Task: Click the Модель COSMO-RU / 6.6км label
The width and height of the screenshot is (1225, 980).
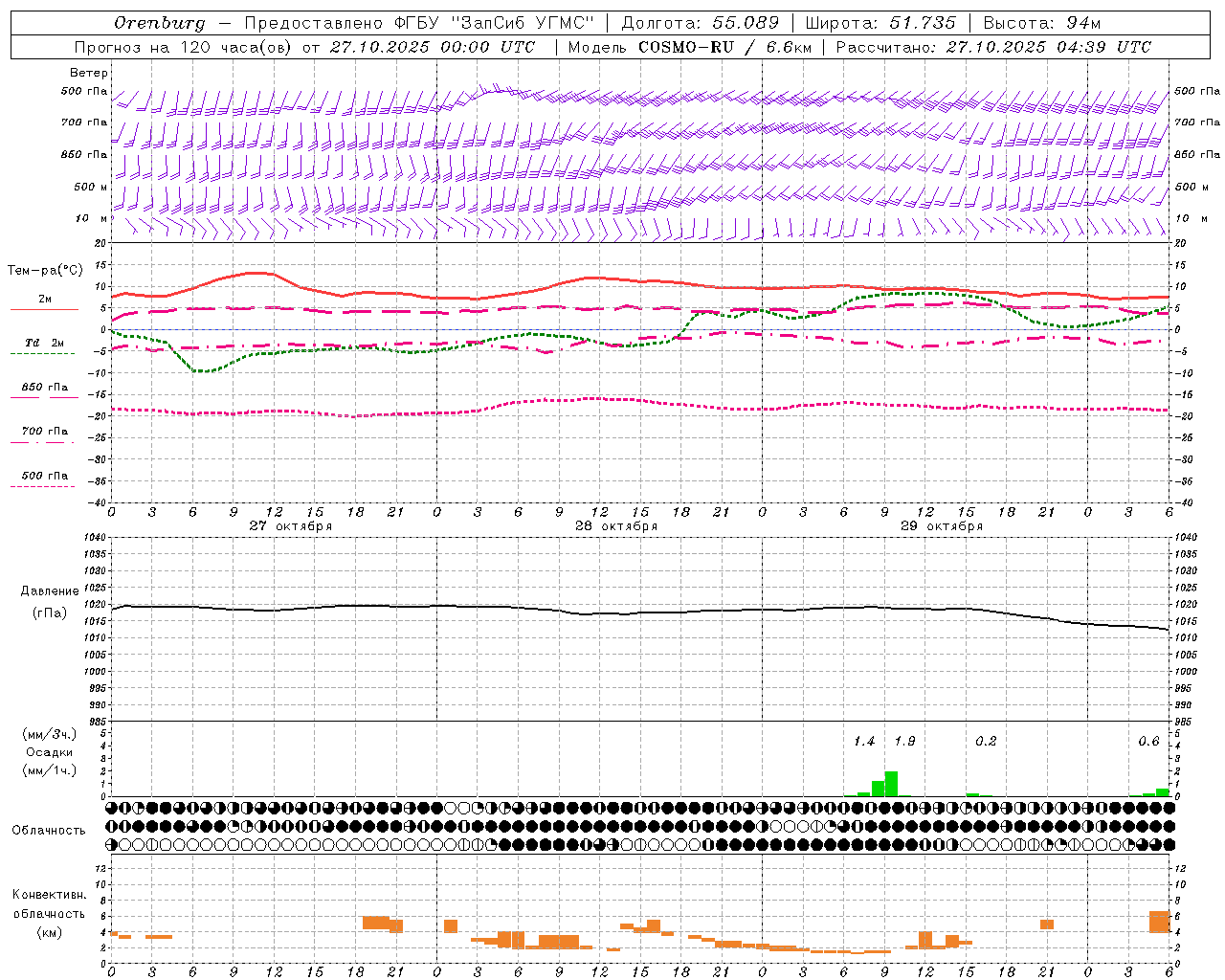Action: tap(689, 47)
